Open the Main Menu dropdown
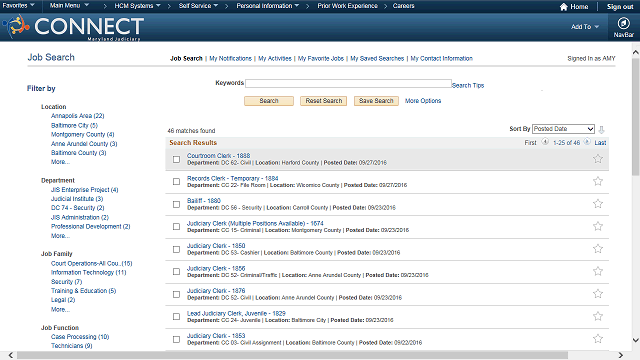 (x=69, y=6)
